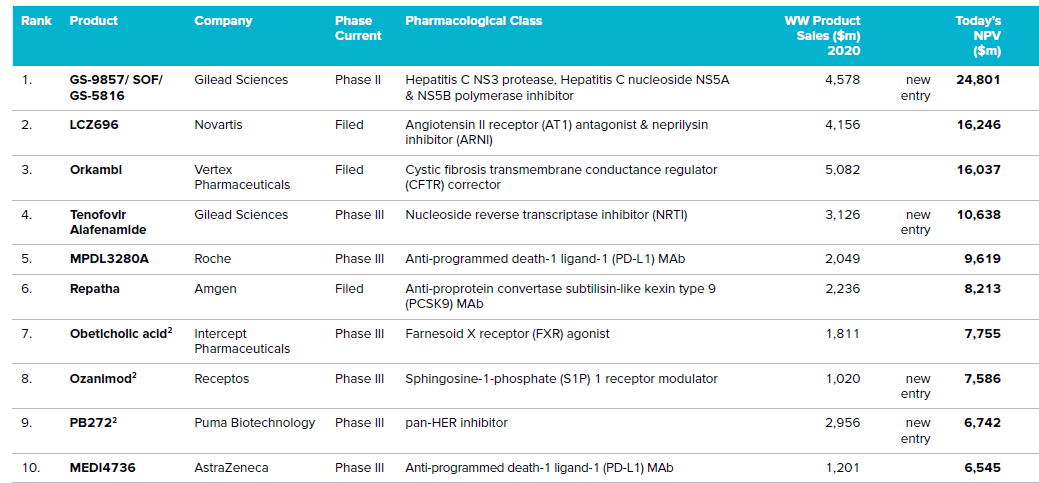Click the Novartis company cell

coord(218,125)
